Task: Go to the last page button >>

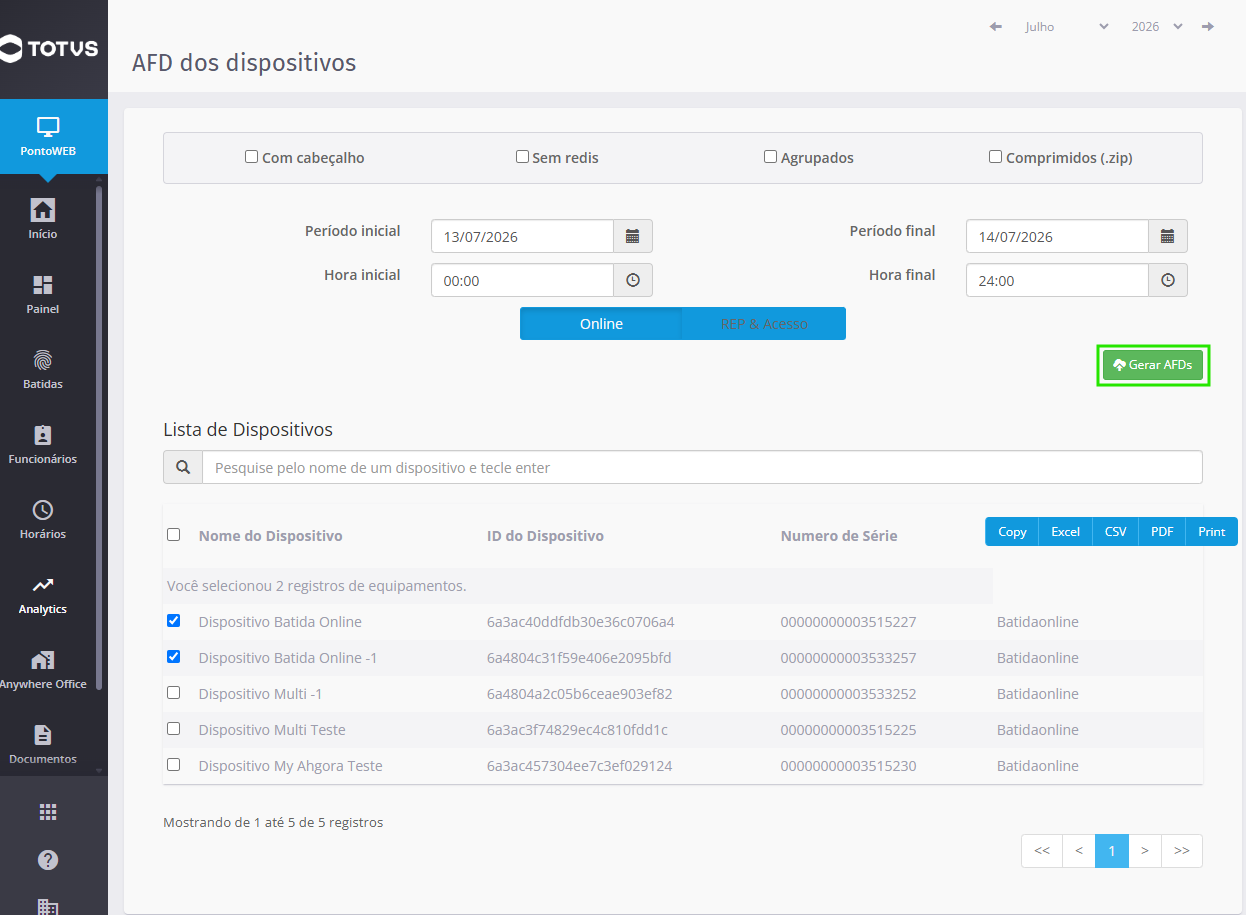Action: 1182,851
